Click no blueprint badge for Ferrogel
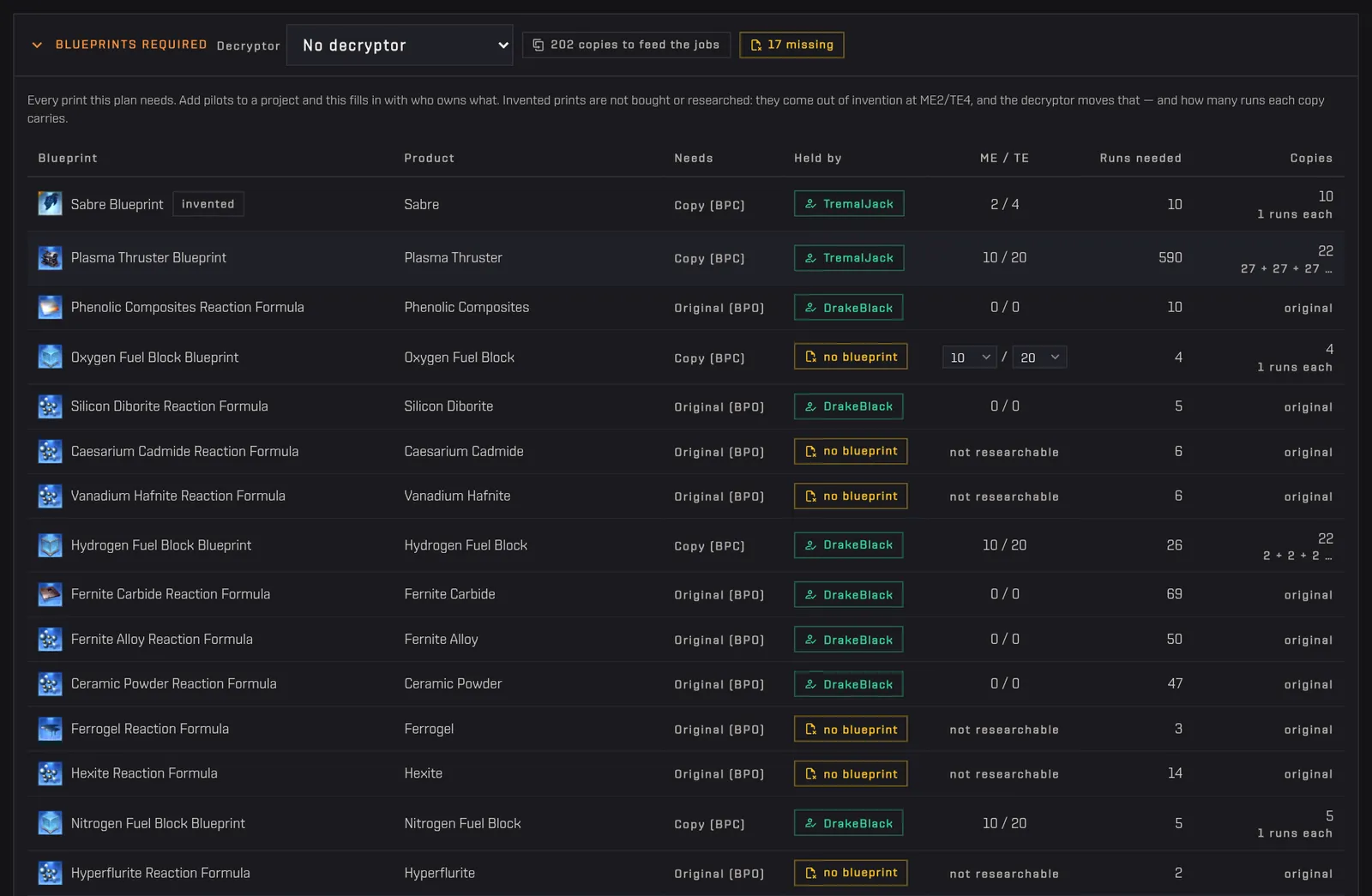Image resolution: width=1372 pixels, height=896 pixels. pos(851,730)
